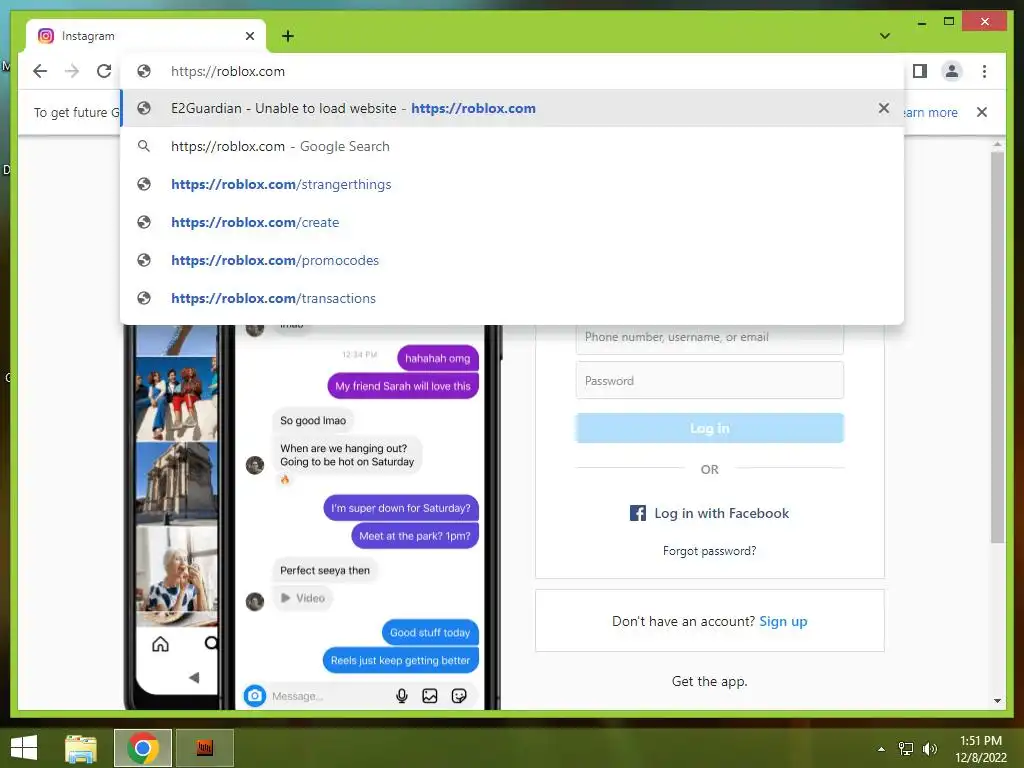Screen dimensions: 1024x768
Task: Click the 'hahahah omg' chat bubble
Action: [x=438, y=358]
